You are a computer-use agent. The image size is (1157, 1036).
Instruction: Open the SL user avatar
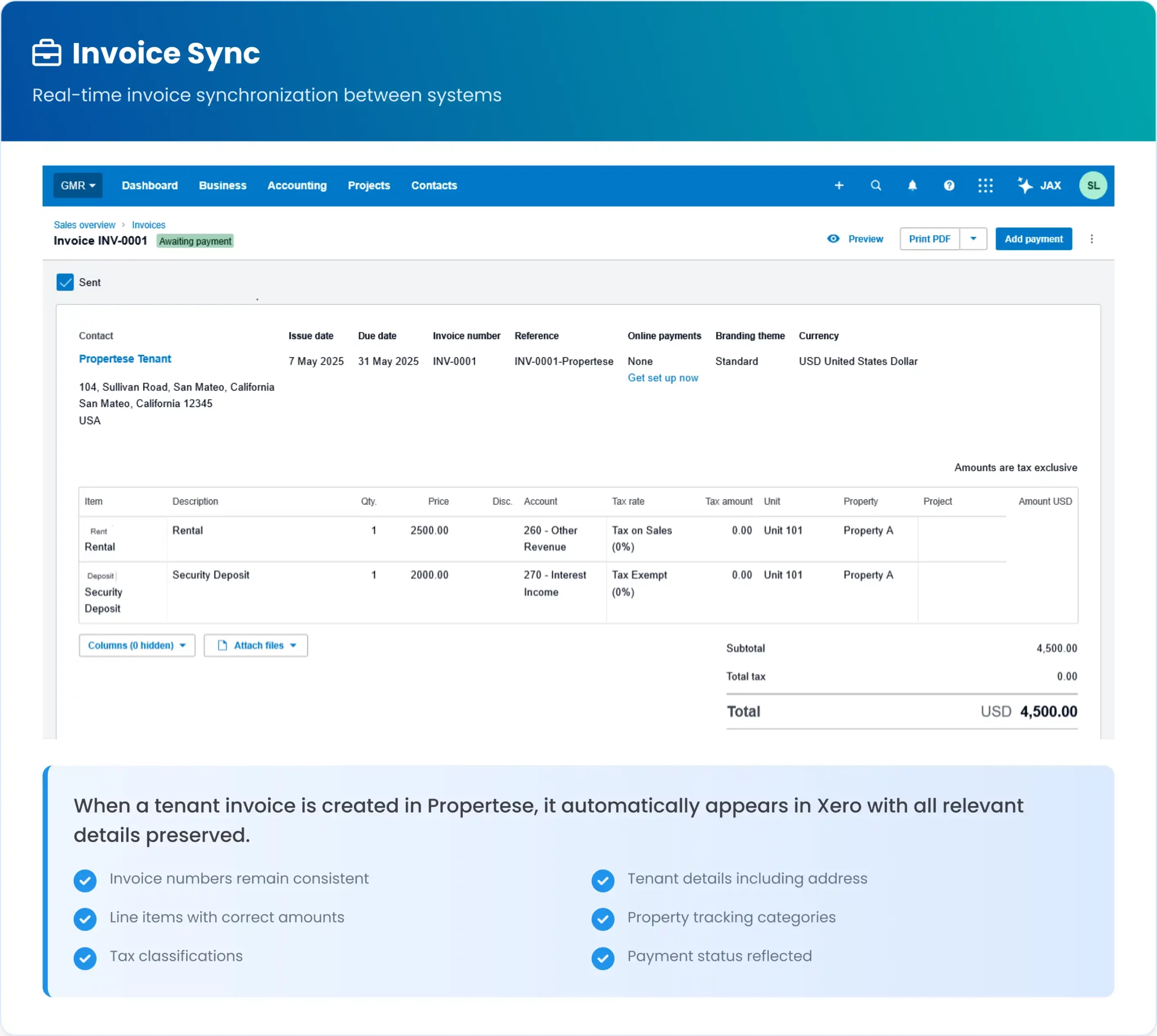(x=1093, y=186)
